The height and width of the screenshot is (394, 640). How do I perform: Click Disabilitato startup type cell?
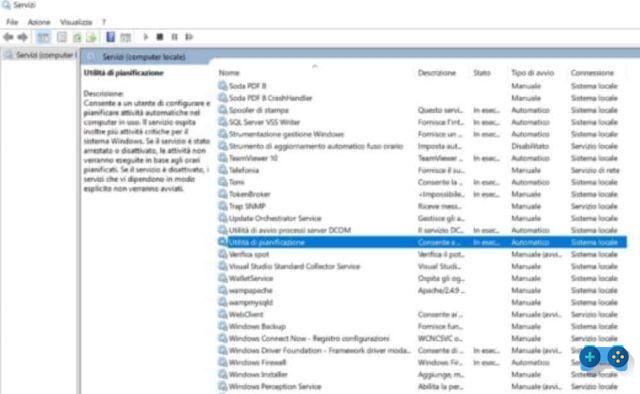530,146
